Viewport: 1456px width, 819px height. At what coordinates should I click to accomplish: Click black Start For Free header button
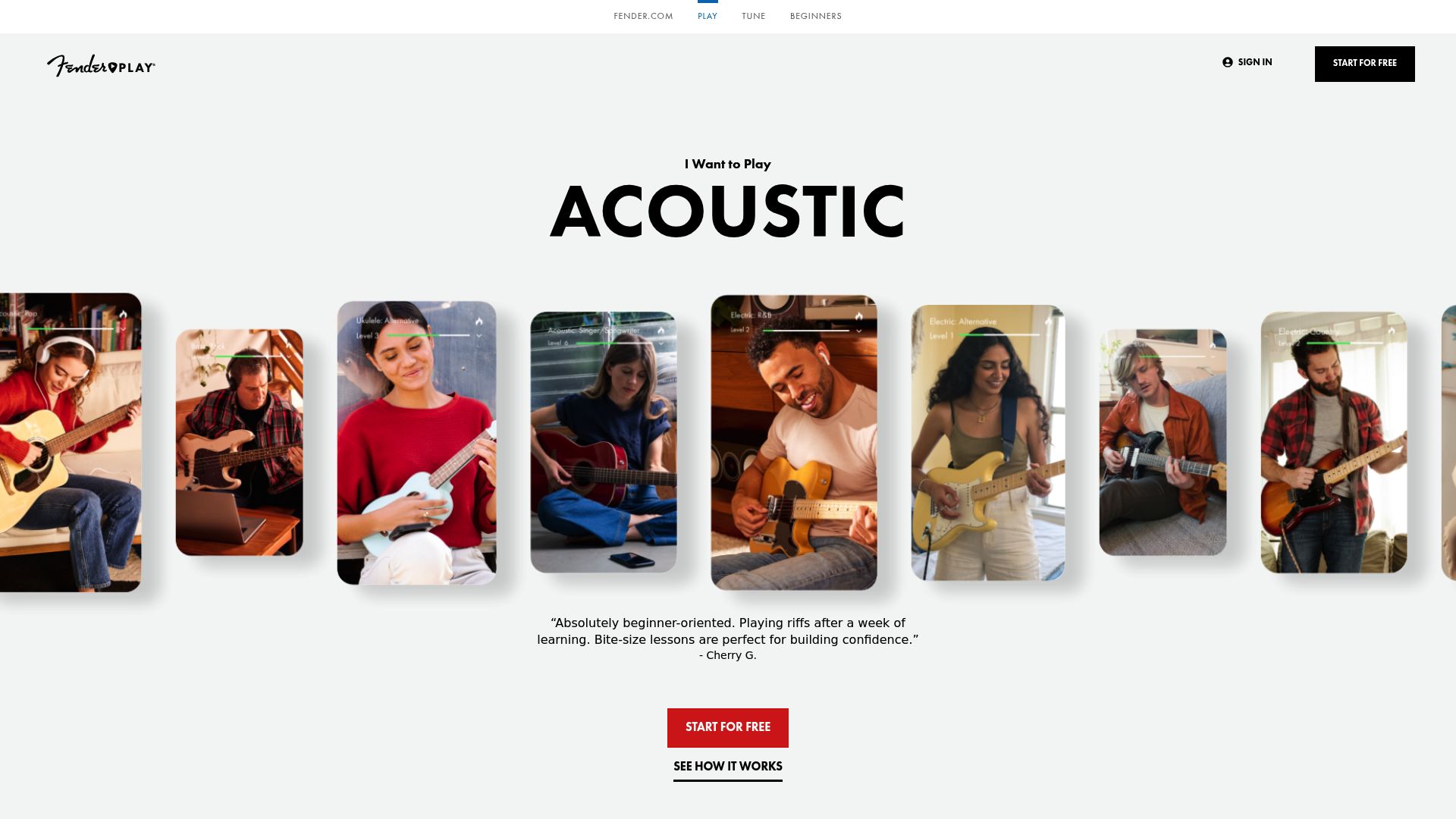click(1365, 64)
